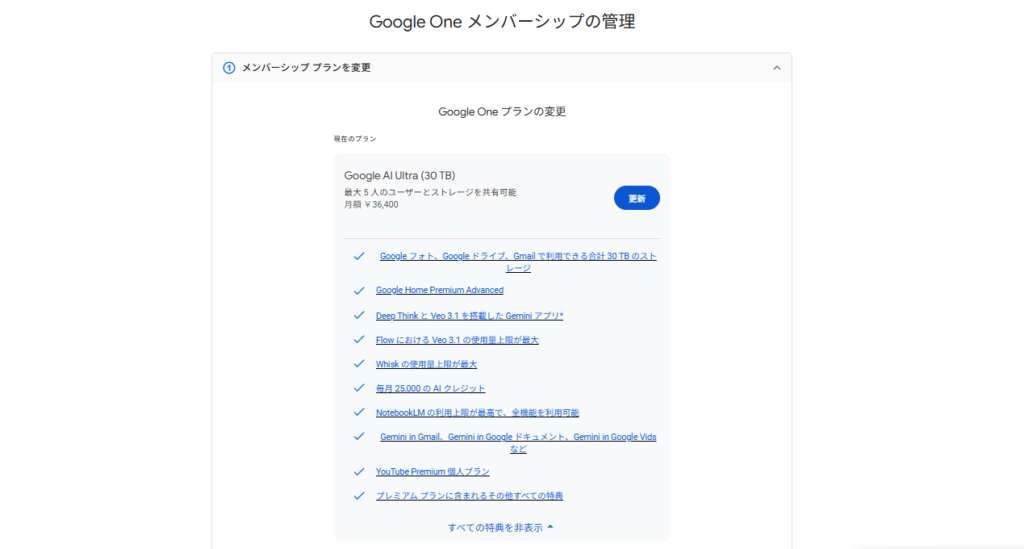1024x549 pixels.
Task: Click the blue 更新 button
Action: 636,198
